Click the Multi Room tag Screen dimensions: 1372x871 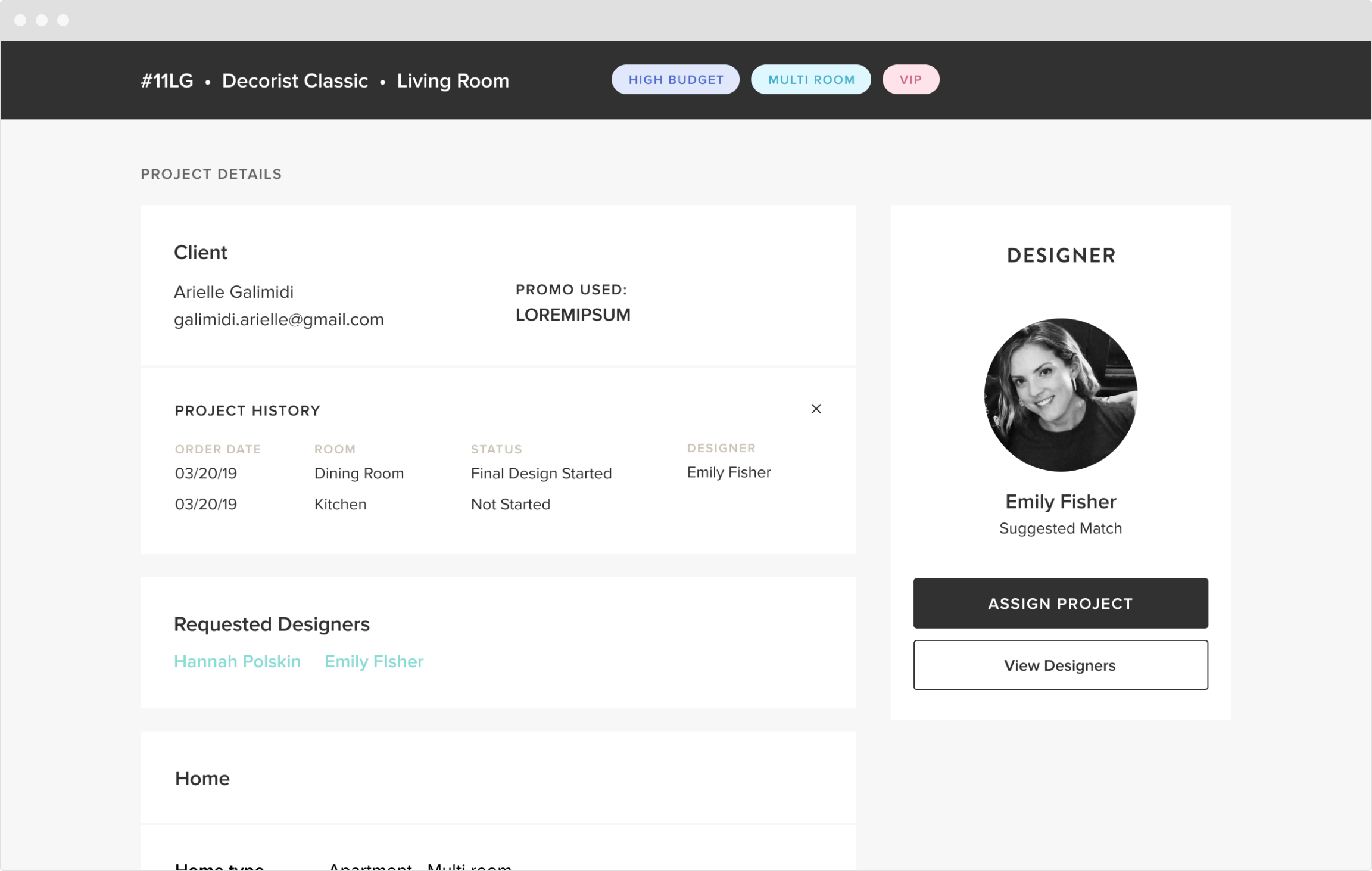810,80
